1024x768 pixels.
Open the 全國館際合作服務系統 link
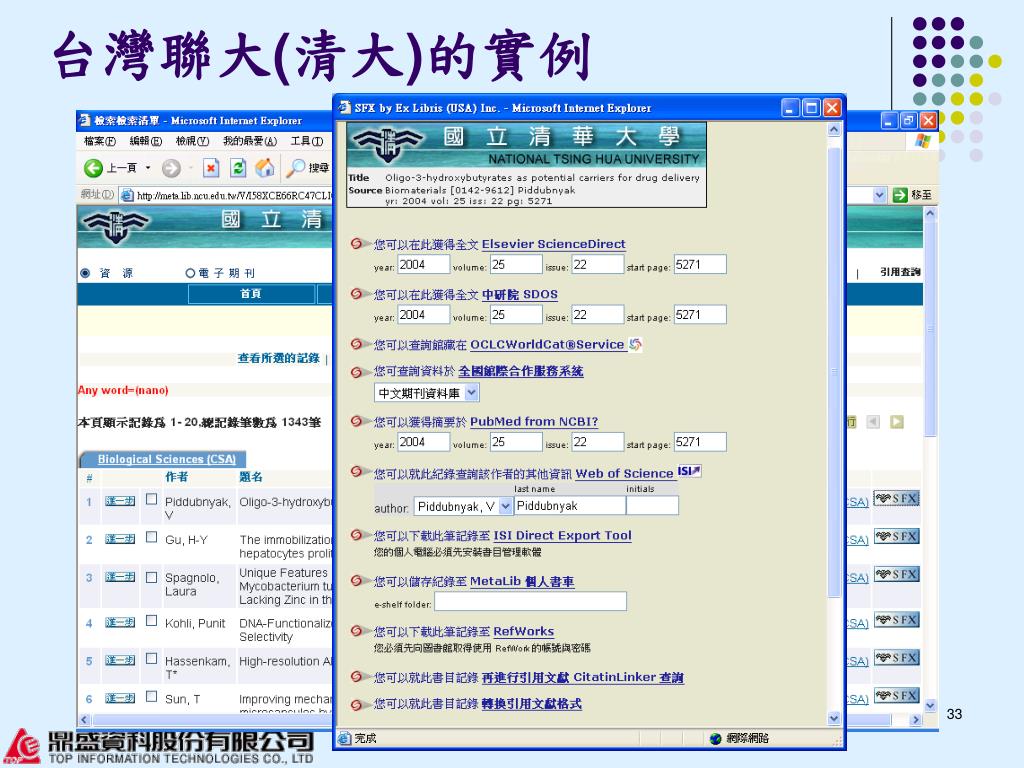[x=520, y=372]
